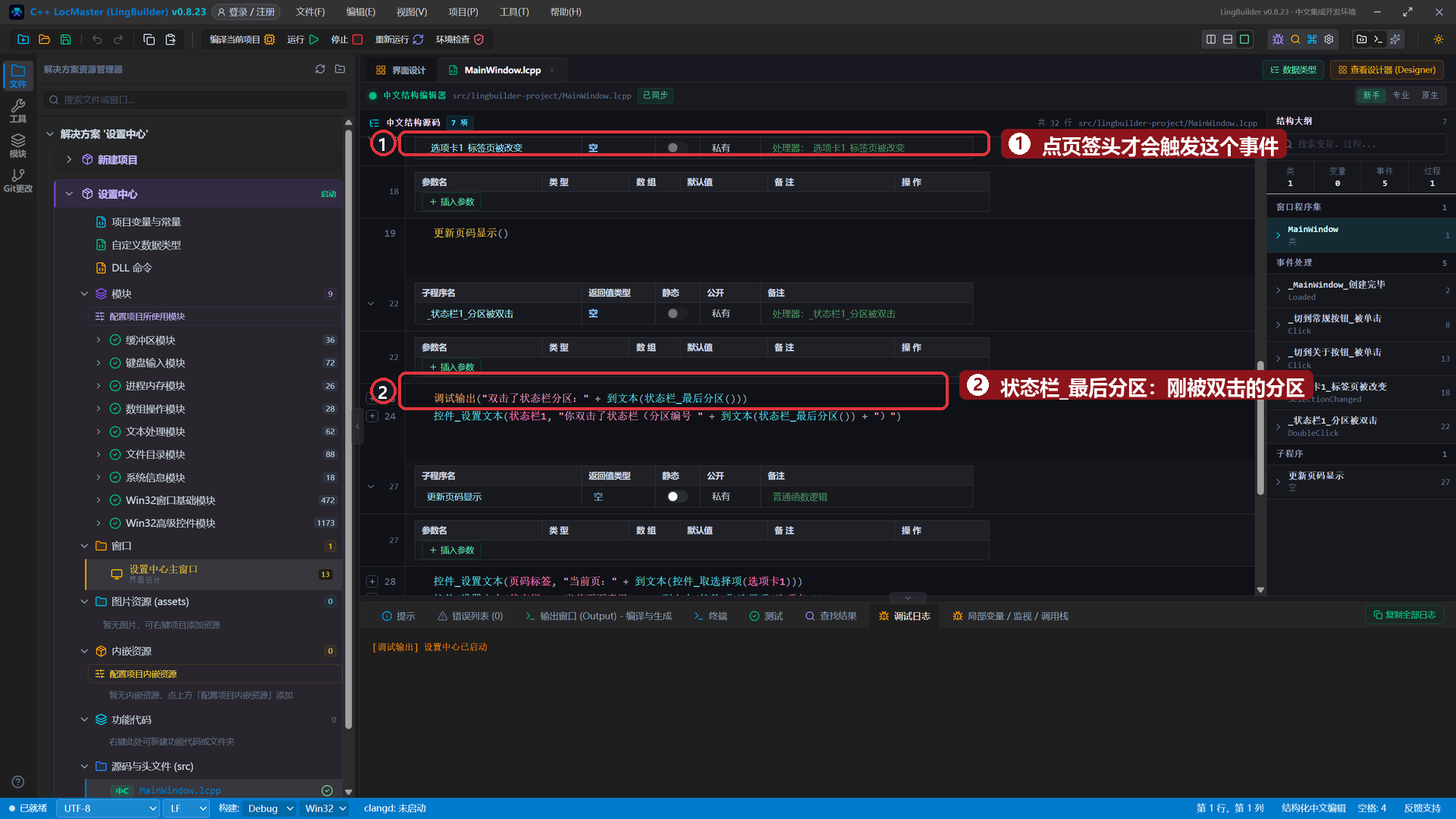Switch to vertical split layout toggle
Image resolution: width=1456 pixels, height=819 pixels.
1211,39
